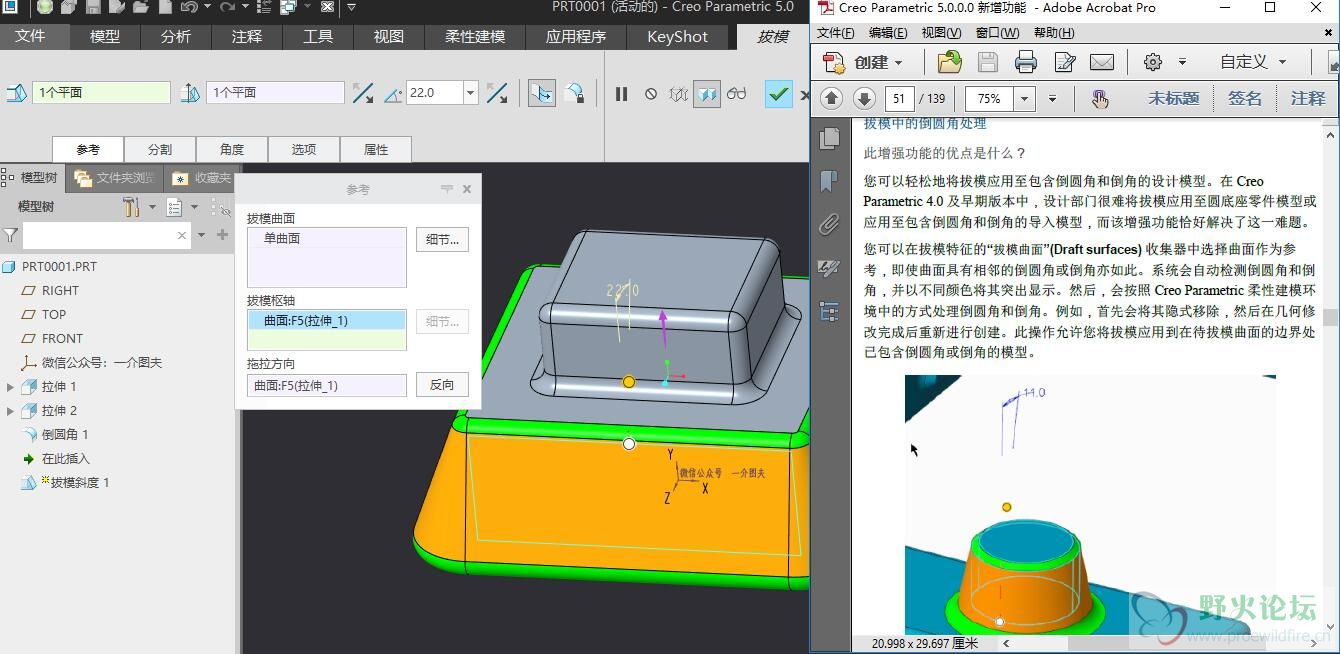Click the orange drag handle on the upper block
Screen dimensions: 1340x654
click(x=629, y=382)
